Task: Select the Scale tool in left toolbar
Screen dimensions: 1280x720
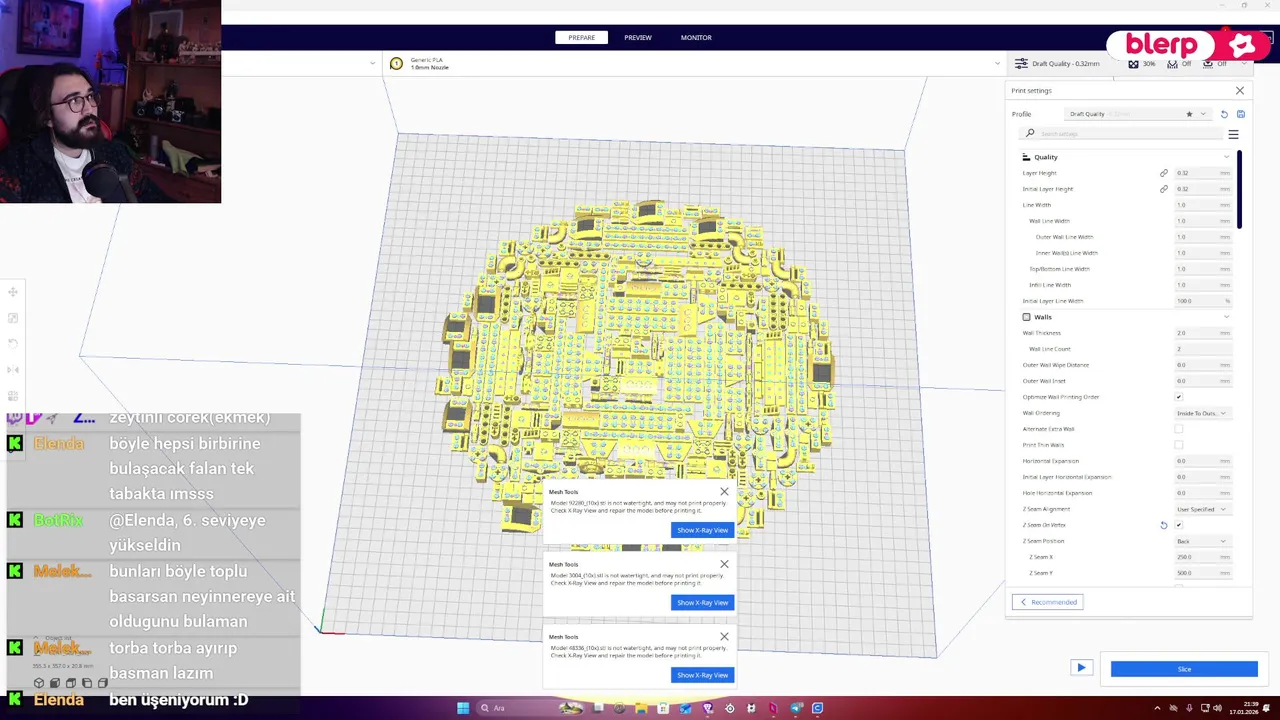Action: coord(13,318)
